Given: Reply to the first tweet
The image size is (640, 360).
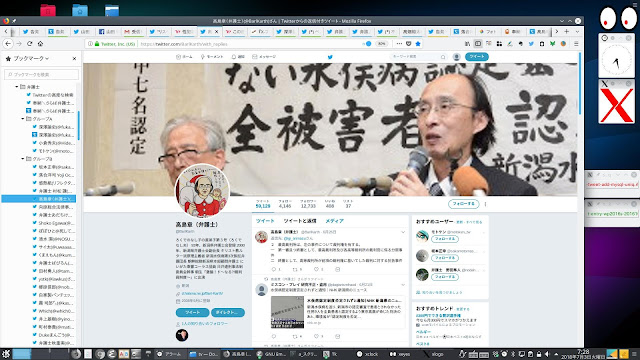Looking at the screenshot, I should click(274, 269).
